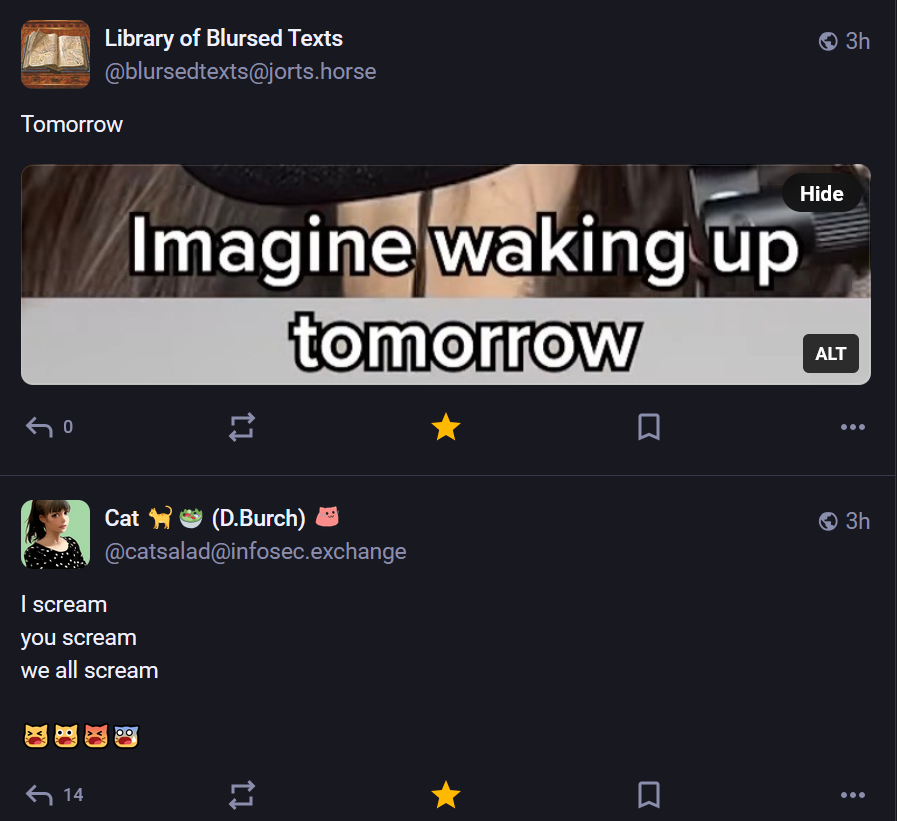
Task: Visit the @blursedtexts@jorts.horse profile
Action: click(240, 72)
